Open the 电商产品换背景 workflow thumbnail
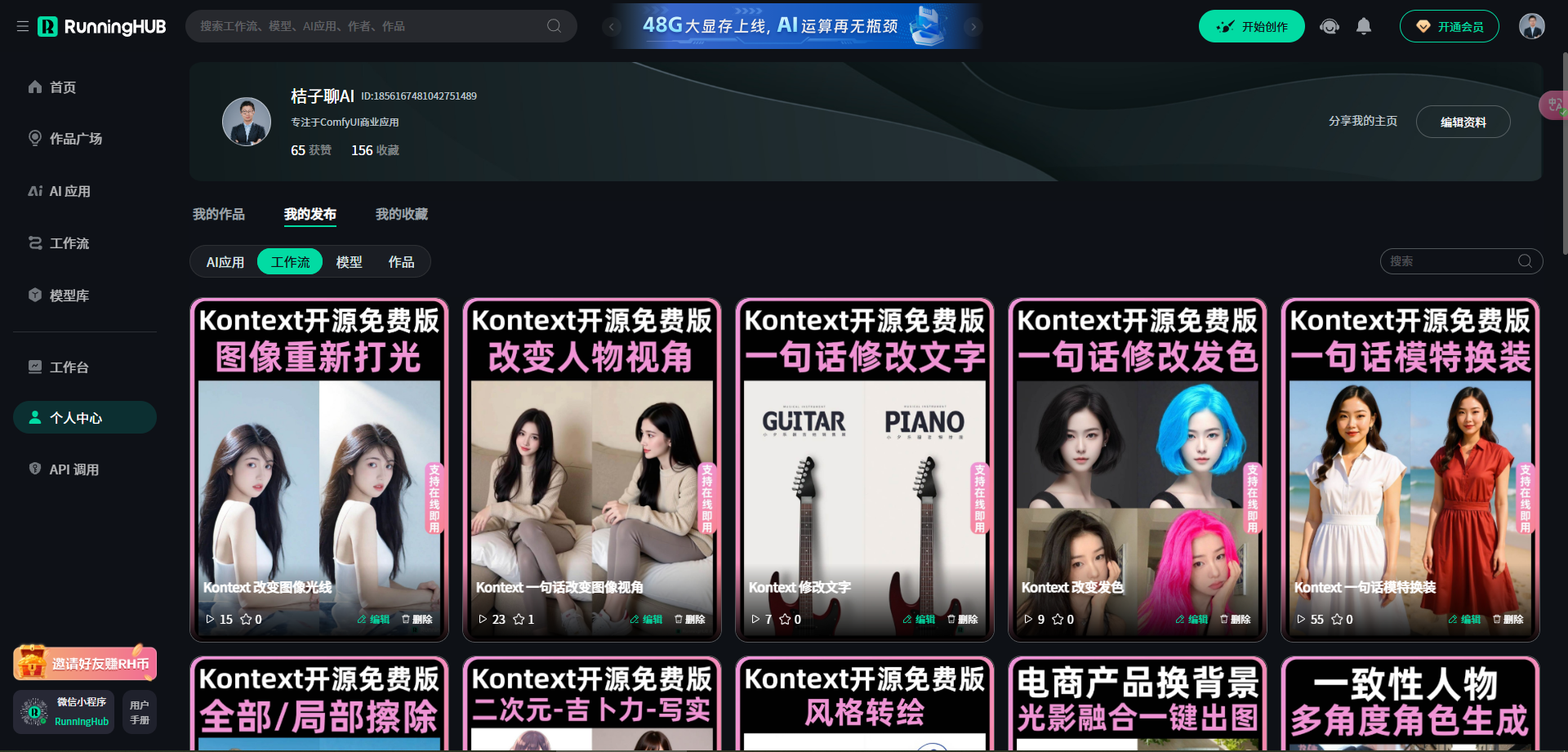 (1138, 704)
